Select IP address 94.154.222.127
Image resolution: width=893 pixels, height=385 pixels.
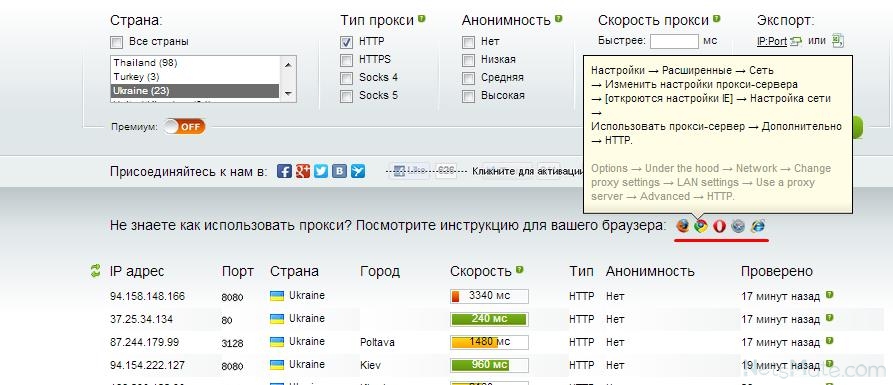(148, 364)
